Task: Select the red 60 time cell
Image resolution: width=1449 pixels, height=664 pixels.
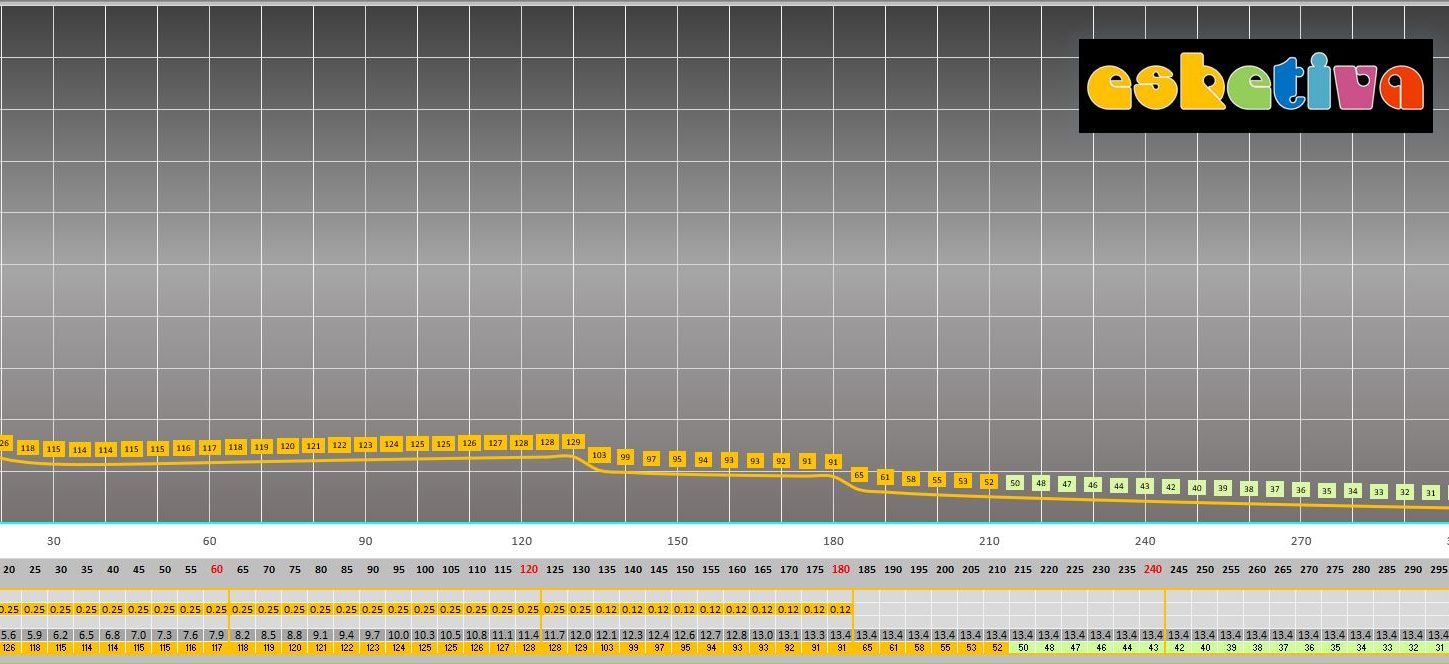Action: point(217,569)
